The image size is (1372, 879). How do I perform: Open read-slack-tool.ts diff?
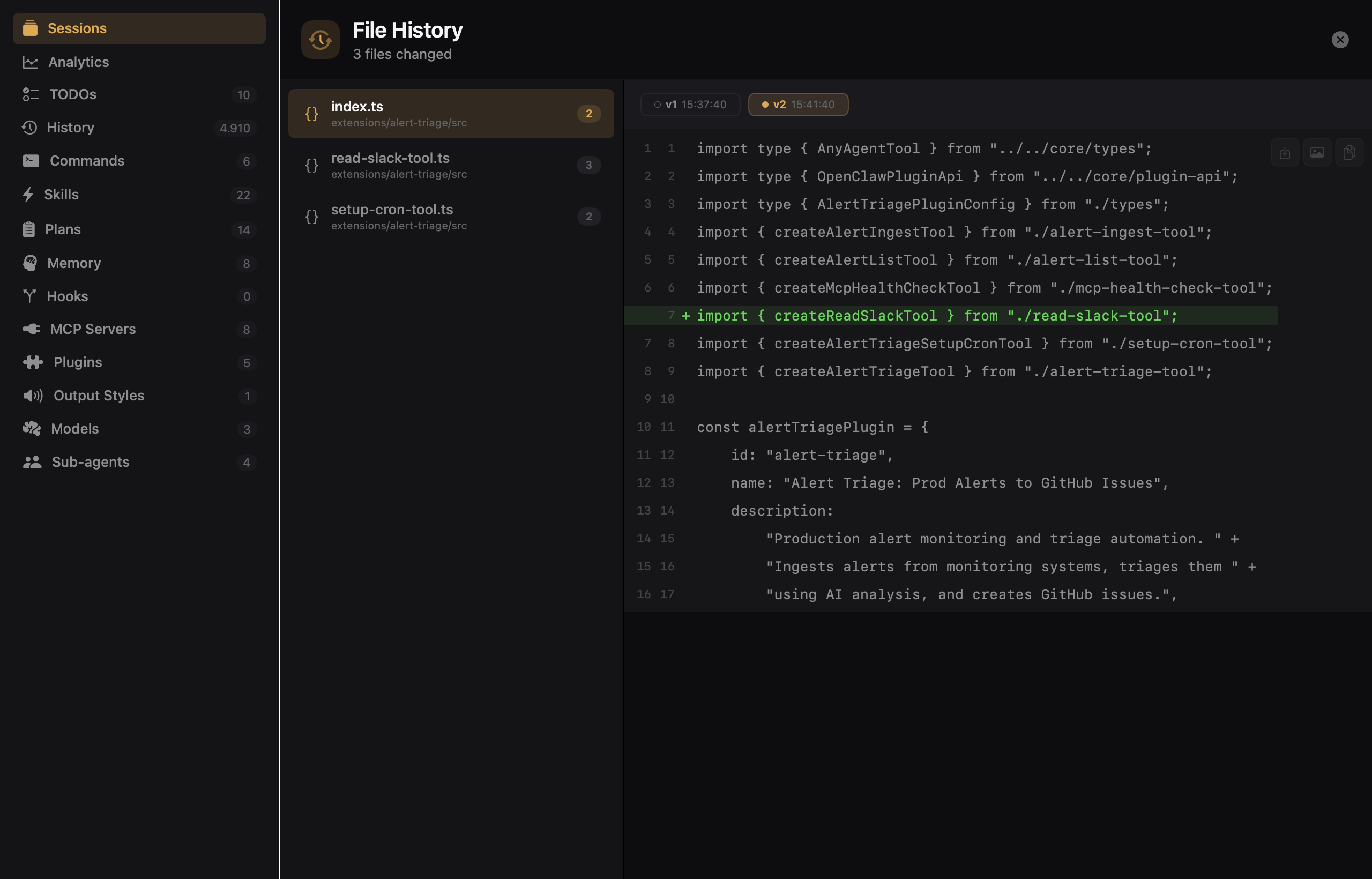pyautogui.click(x=450, y=165)
